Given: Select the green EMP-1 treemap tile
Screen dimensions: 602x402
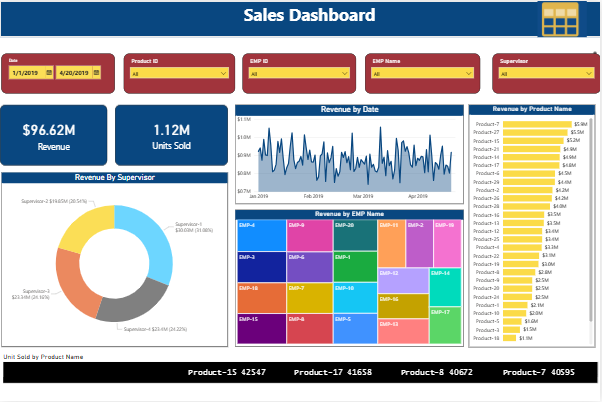Looking at the screenshot, I should coord(355,267).
